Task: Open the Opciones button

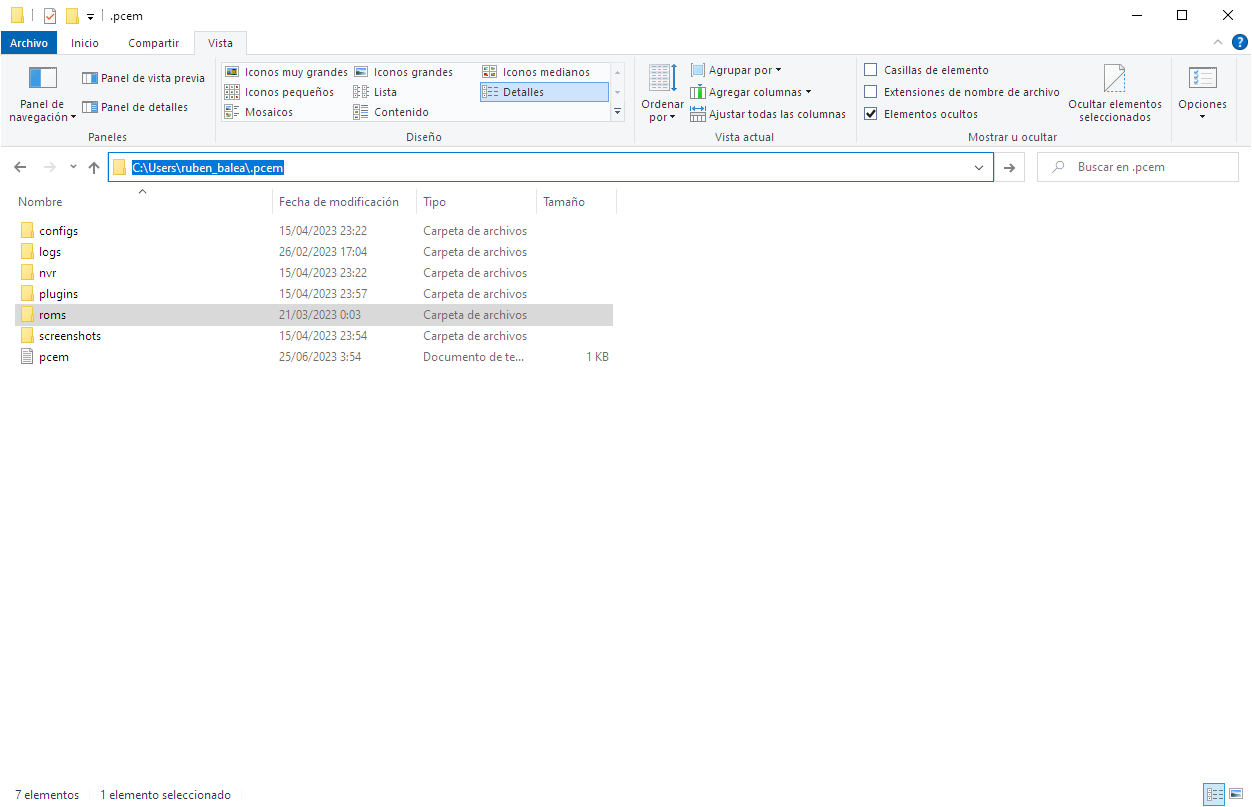Action: click(1202, 95)
